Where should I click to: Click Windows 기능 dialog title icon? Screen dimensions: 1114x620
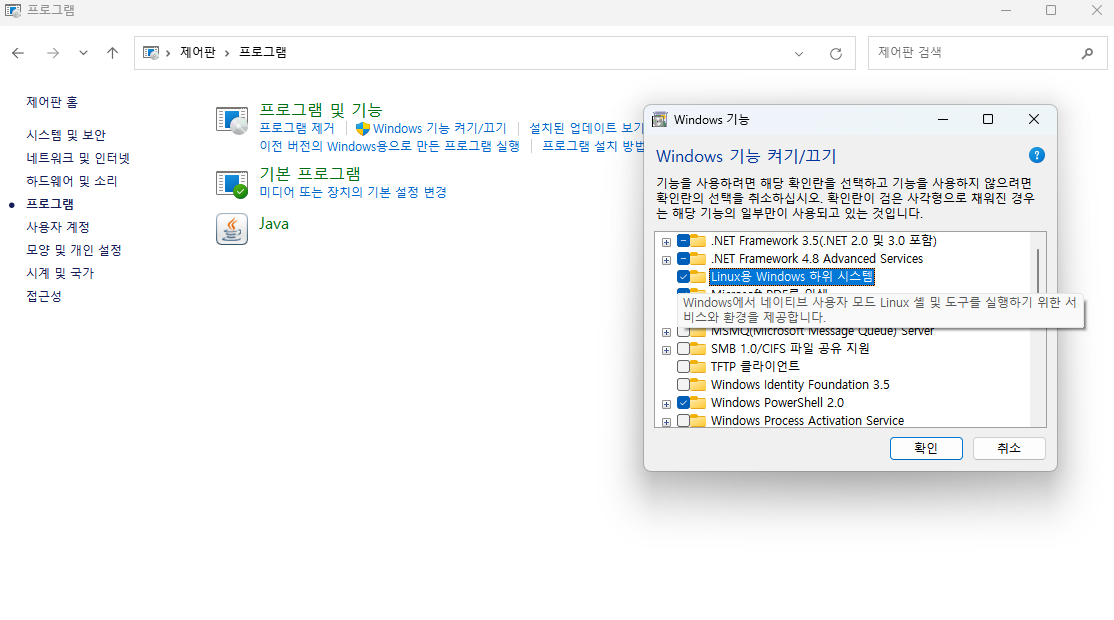pos(660,119)
